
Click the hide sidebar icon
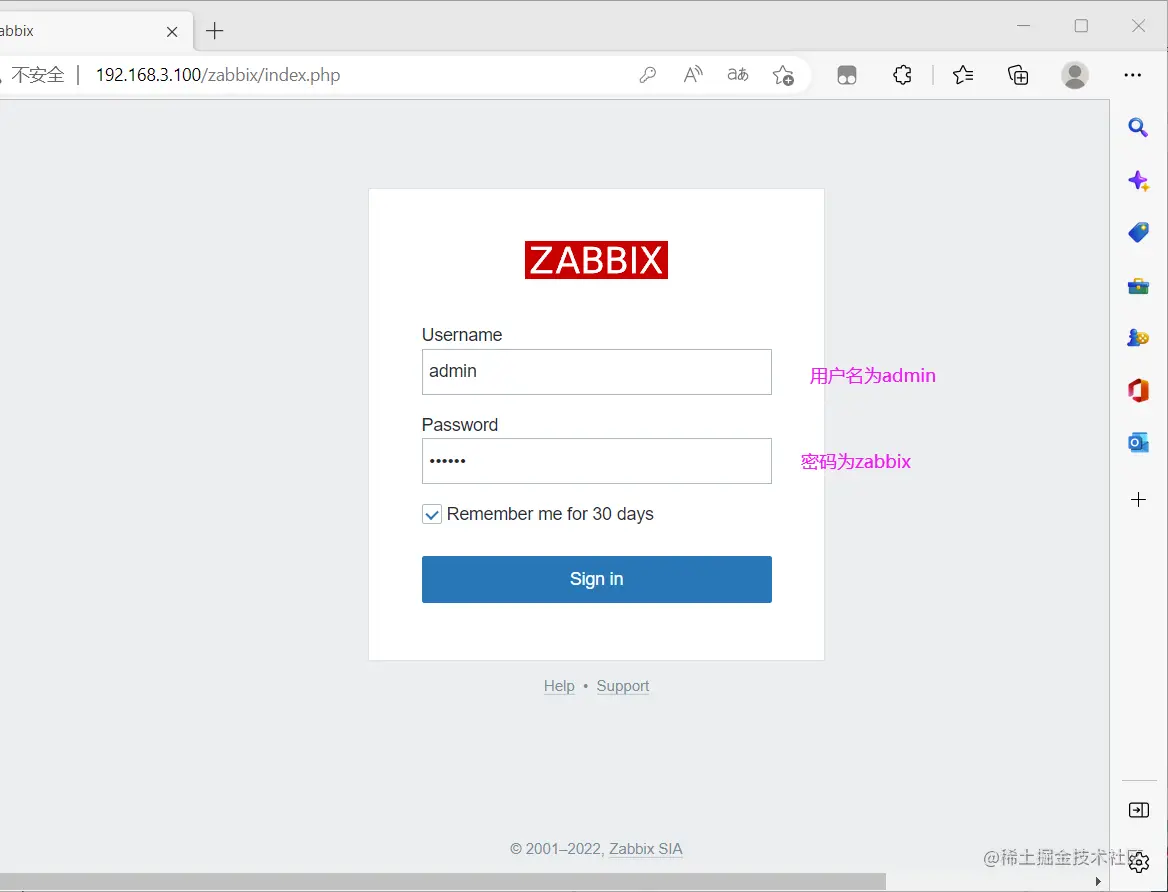(x=1139, y=810)
